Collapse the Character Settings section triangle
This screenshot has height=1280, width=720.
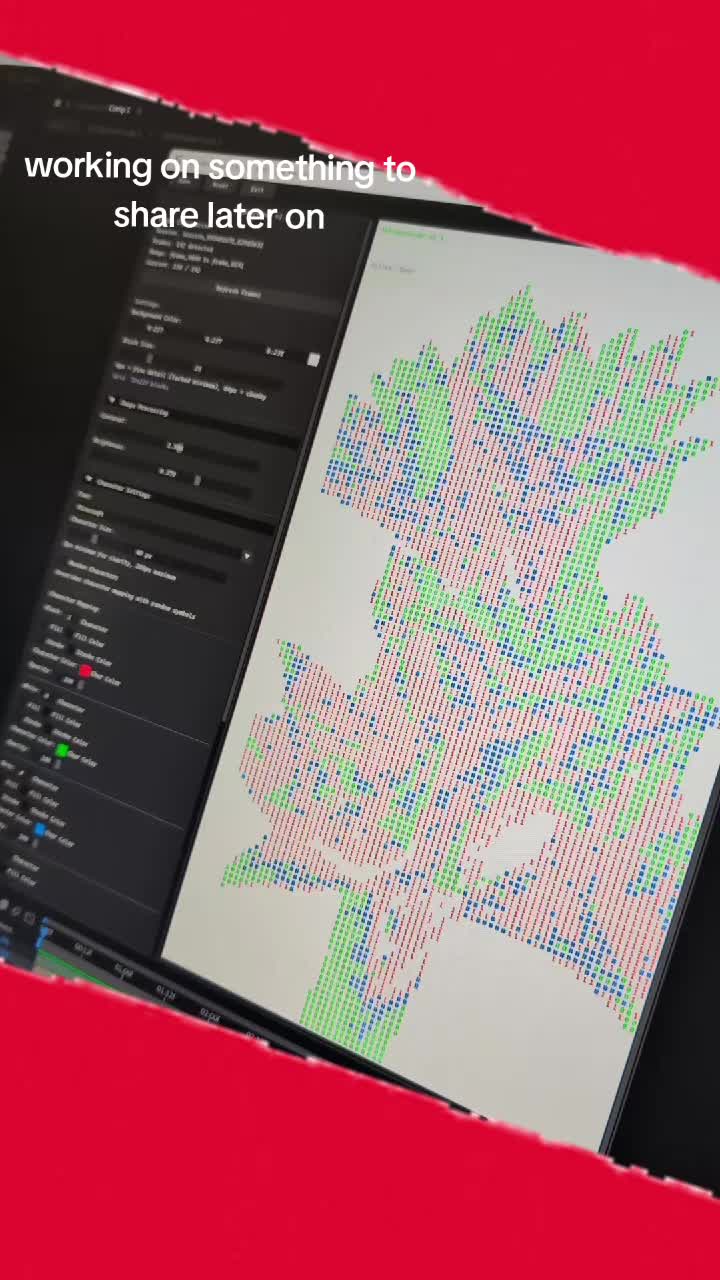pyautogui.click(x=90, y=478)
